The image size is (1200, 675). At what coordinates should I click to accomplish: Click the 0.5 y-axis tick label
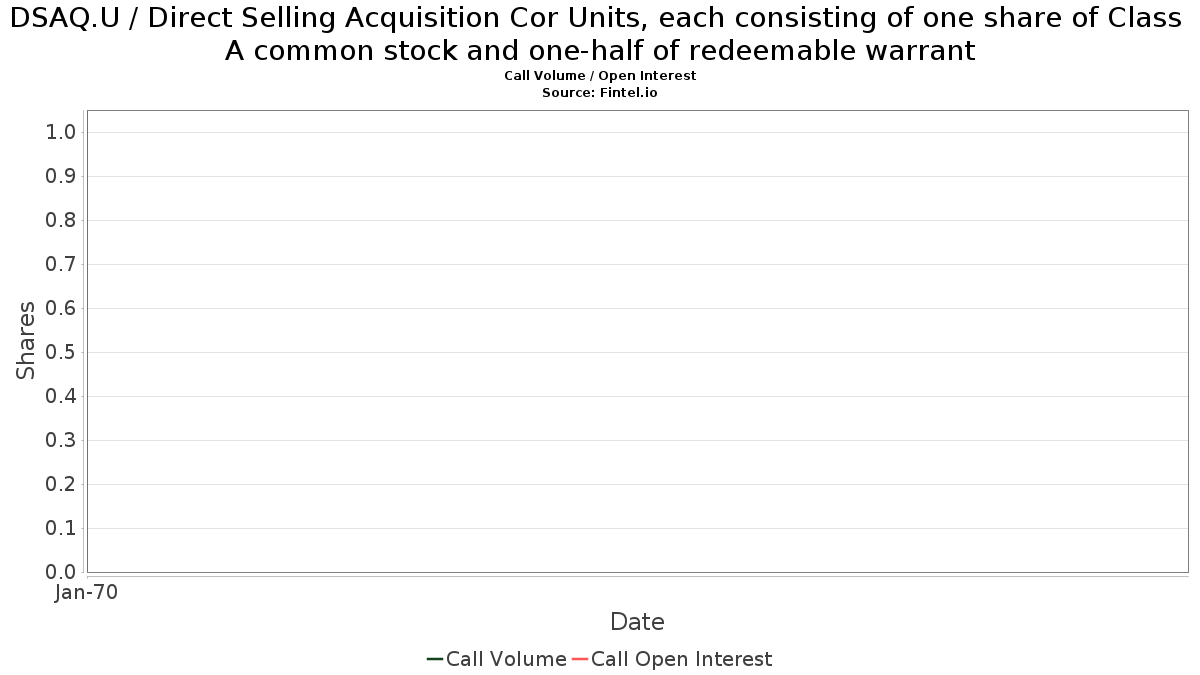62,352
